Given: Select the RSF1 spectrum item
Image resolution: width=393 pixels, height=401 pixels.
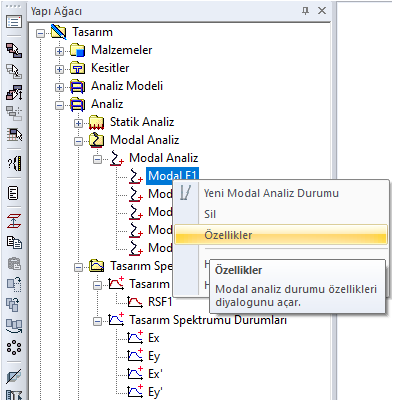Looking at the screenshot, I should tap(160, 302).
